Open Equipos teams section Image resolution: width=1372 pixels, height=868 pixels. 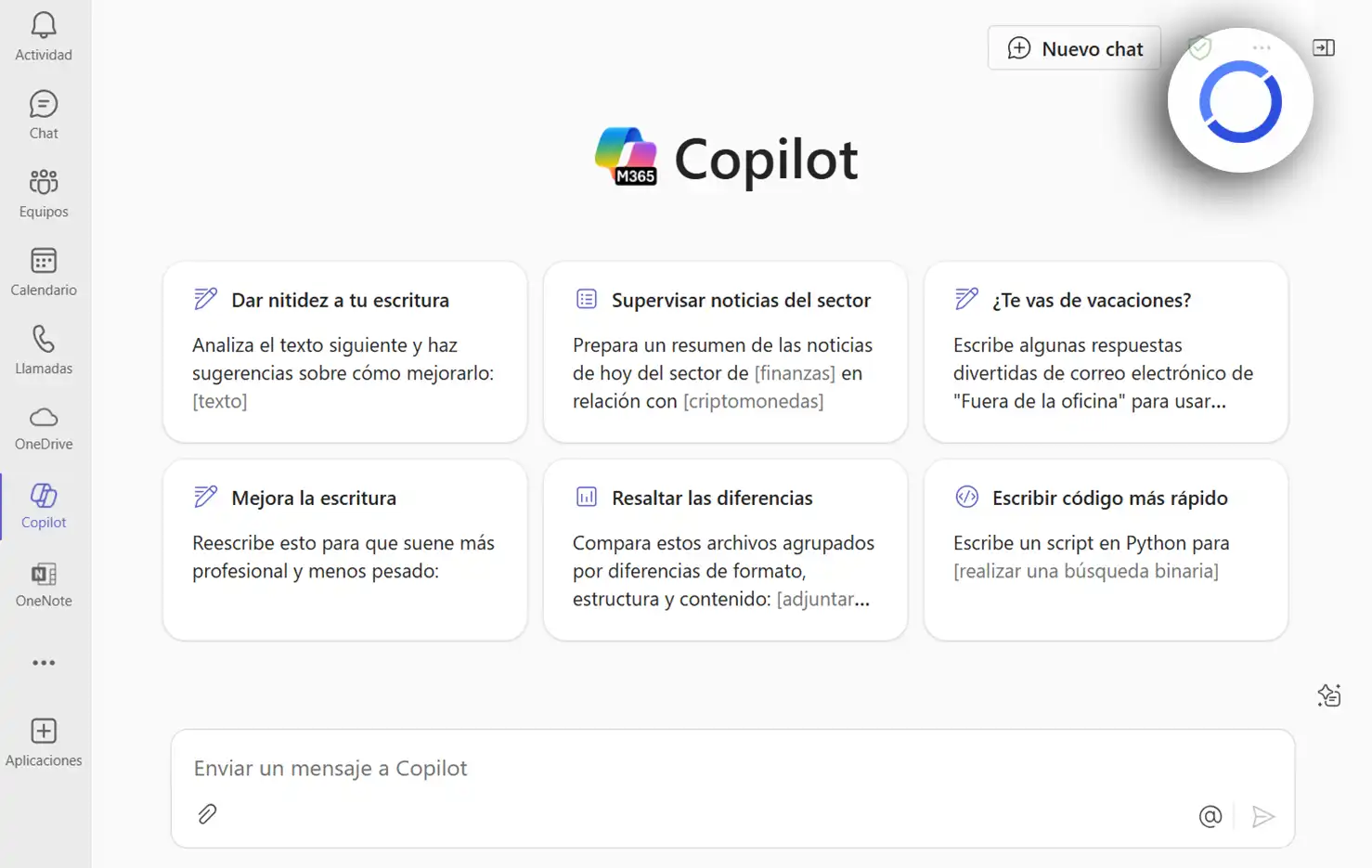[x=44, y=193]
